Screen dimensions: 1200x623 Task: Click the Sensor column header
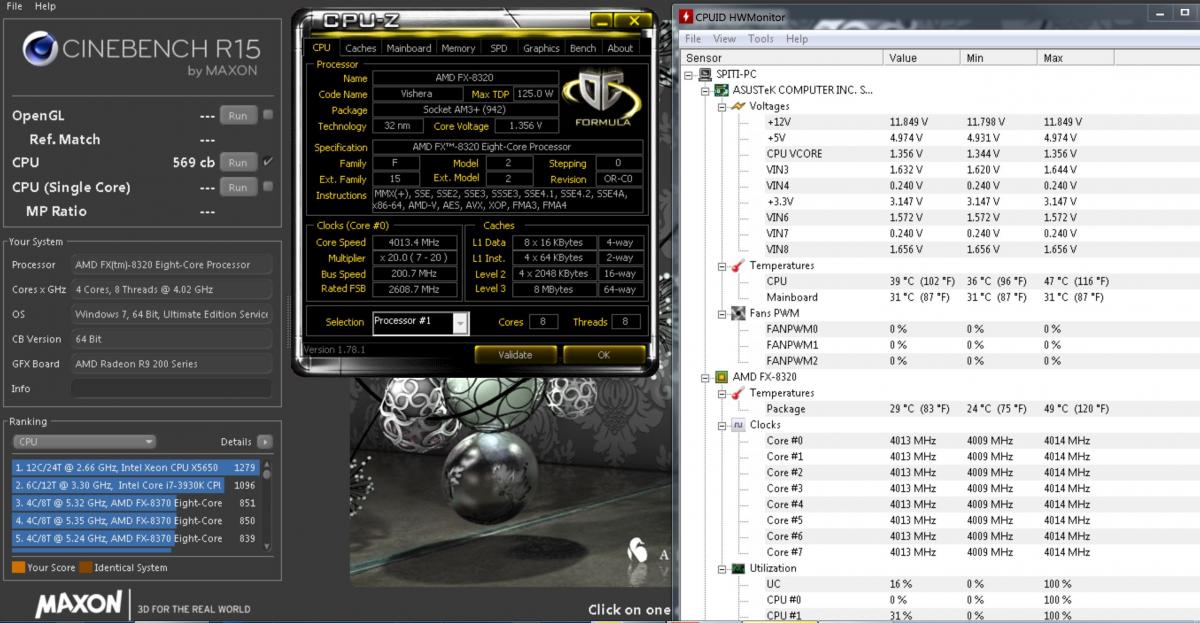[x=781, y=58]
